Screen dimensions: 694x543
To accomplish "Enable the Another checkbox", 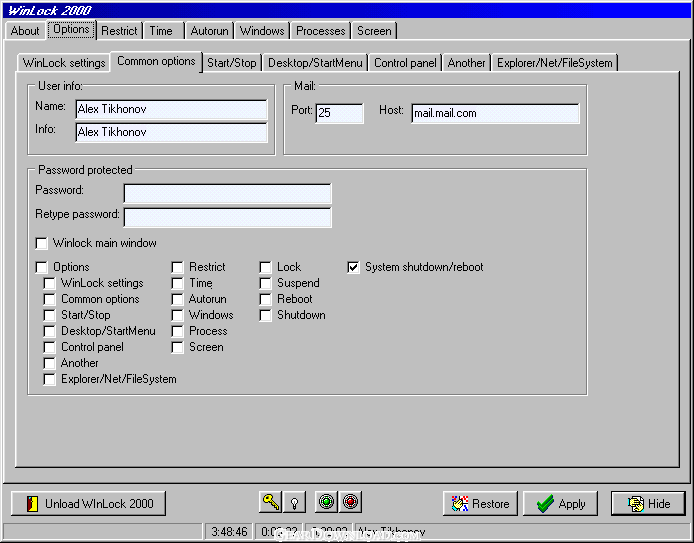I will (50, 363).
